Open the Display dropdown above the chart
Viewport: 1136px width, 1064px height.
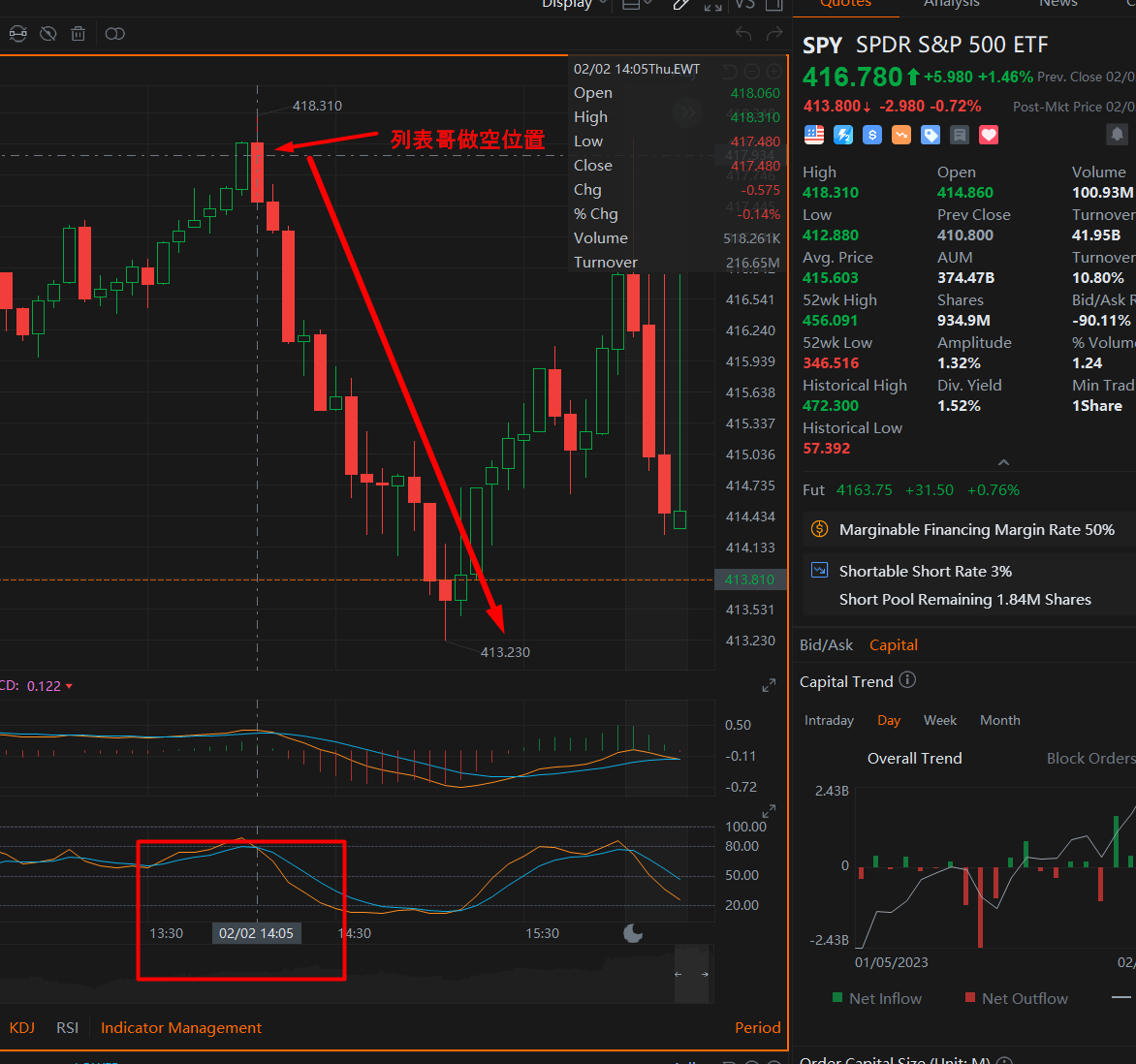[x=574, y=4]
